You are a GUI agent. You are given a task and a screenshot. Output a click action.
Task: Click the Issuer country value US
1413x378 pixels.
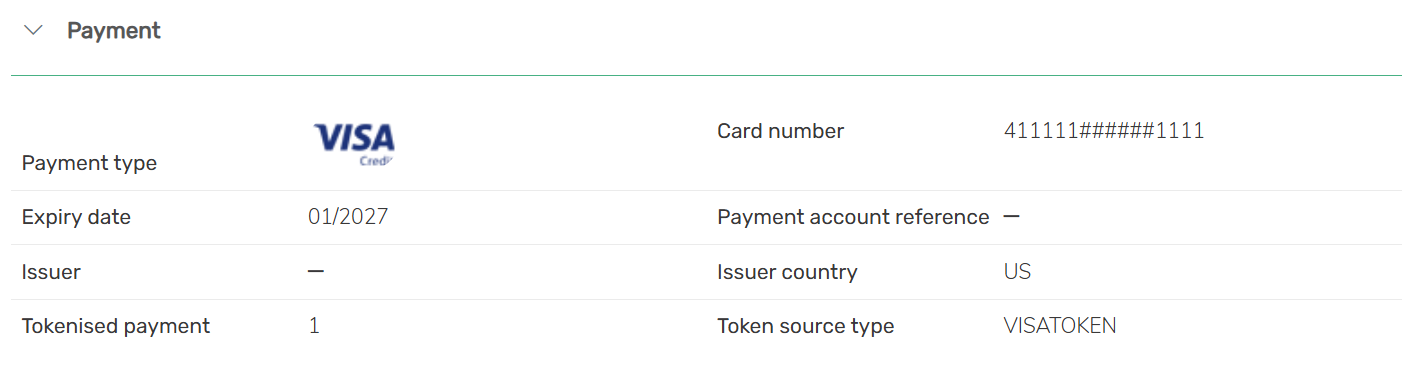coord(1017,272)
